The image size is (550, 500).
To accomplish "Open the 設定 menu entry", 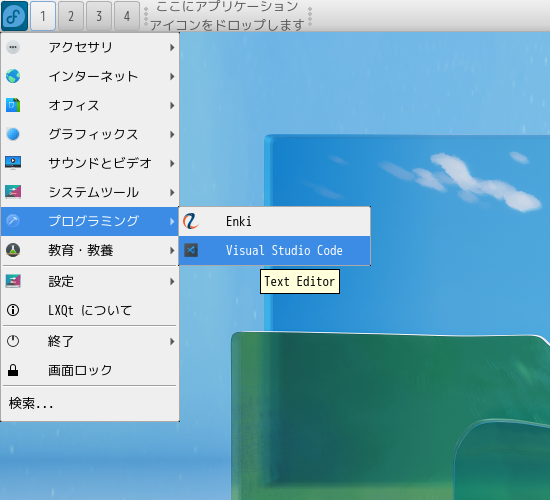I will (x=90, y=281).
